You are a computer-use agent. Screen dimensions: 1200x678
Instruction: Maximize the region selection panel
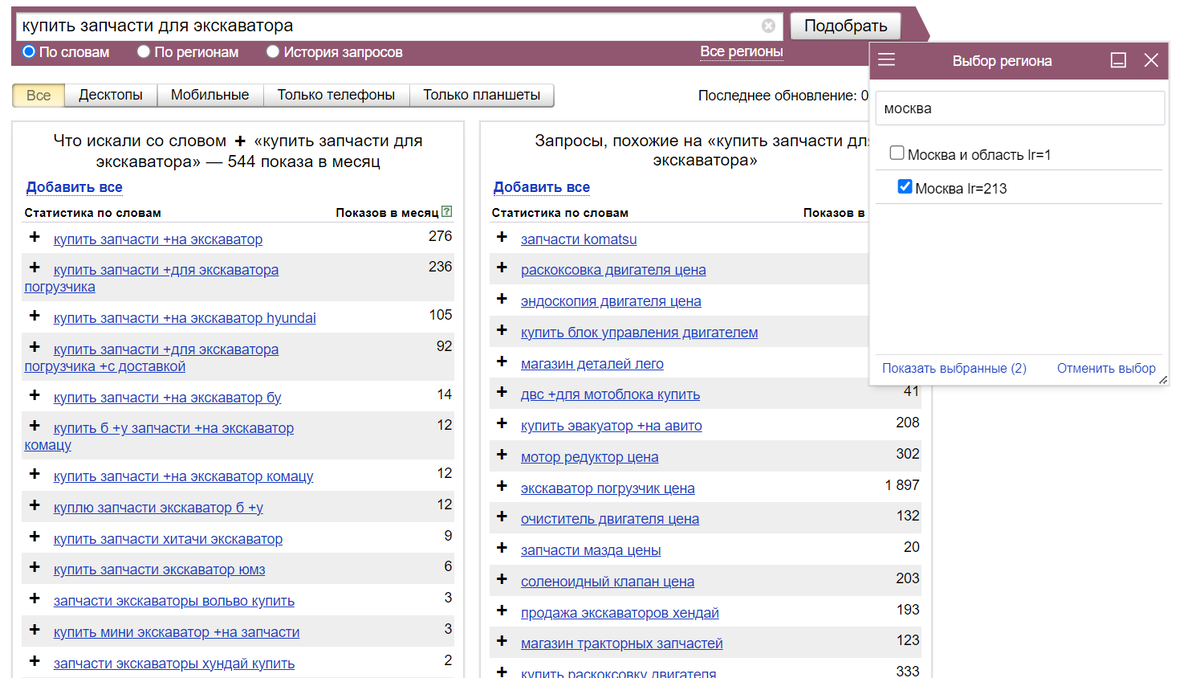coord(1119,60)
